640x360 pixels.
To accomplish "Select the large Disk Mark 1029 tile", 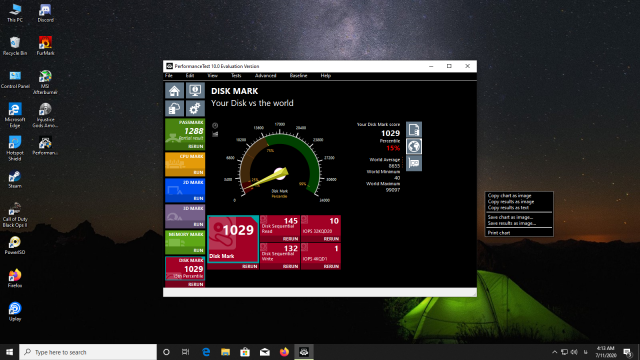I will tap(233, 239).
